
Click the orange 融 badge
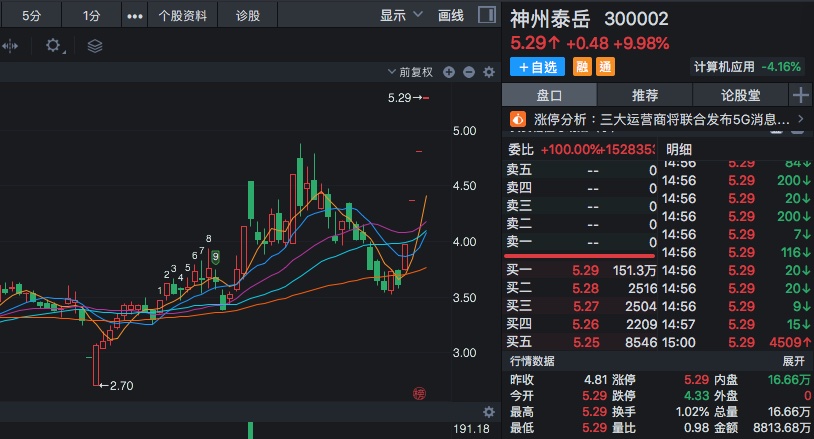click(x=582, y=67)
